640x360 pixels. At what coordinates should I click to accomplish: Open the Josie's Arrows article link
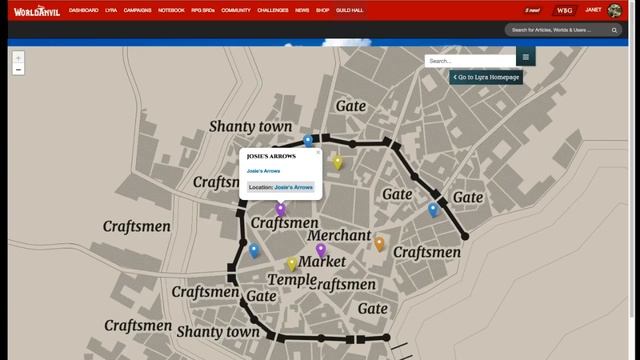point(263,171)
